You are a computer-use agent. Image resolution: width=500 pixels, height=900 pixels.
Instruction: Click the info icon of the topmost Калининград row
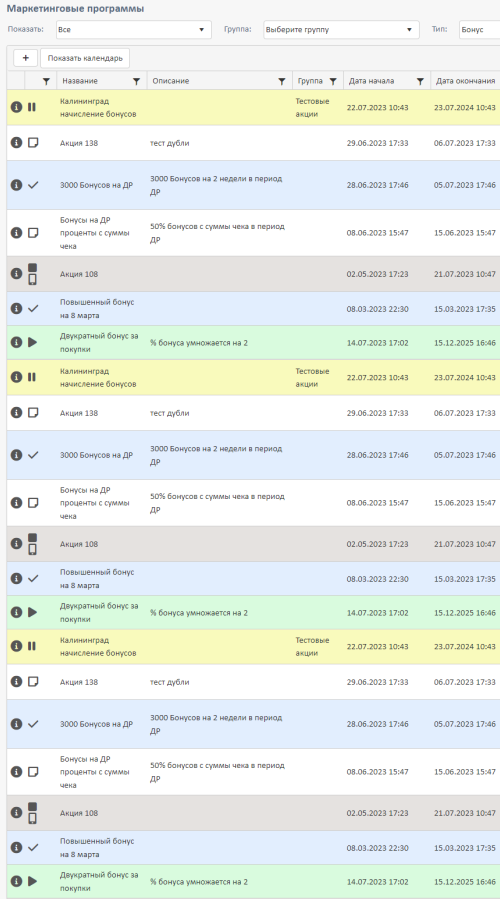17,107
